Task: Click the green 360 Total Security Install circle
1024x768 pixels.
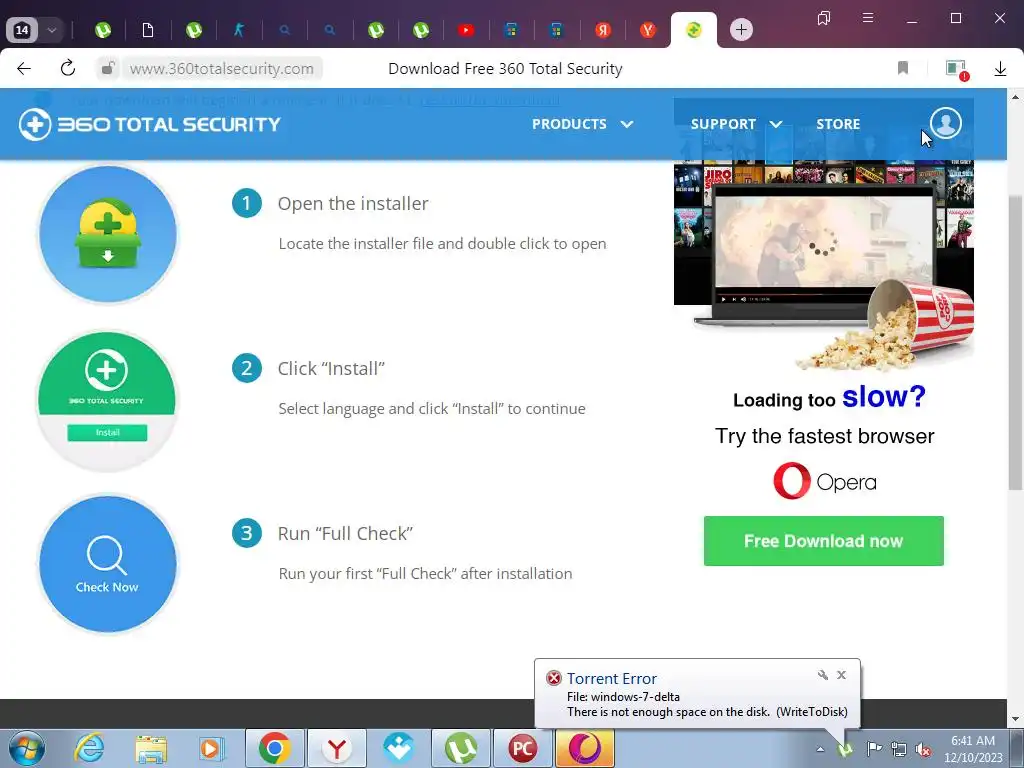Action: coord(106,400)
